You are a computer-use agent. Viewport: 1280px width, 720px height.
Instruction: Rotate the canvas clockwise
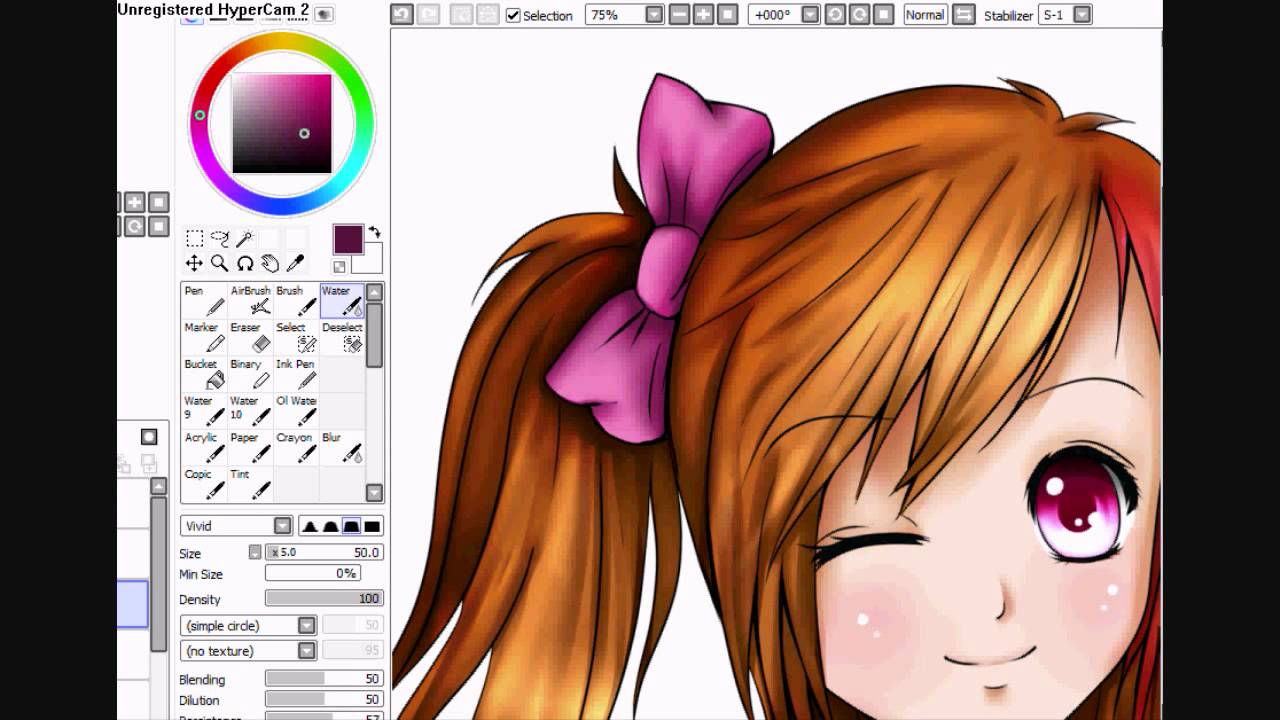click(859, 15)
